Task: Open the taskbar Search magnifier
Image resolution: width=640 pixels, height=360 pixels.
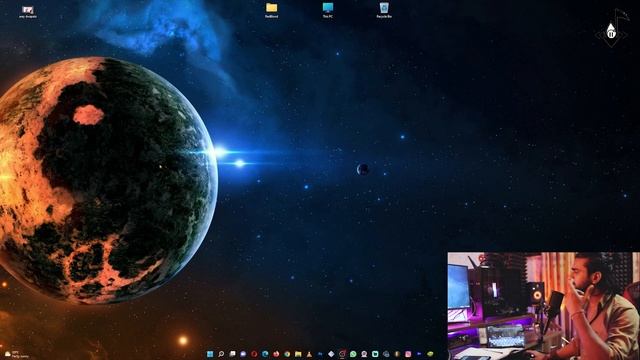Action: pyautogui.click(x=221, y=354)
